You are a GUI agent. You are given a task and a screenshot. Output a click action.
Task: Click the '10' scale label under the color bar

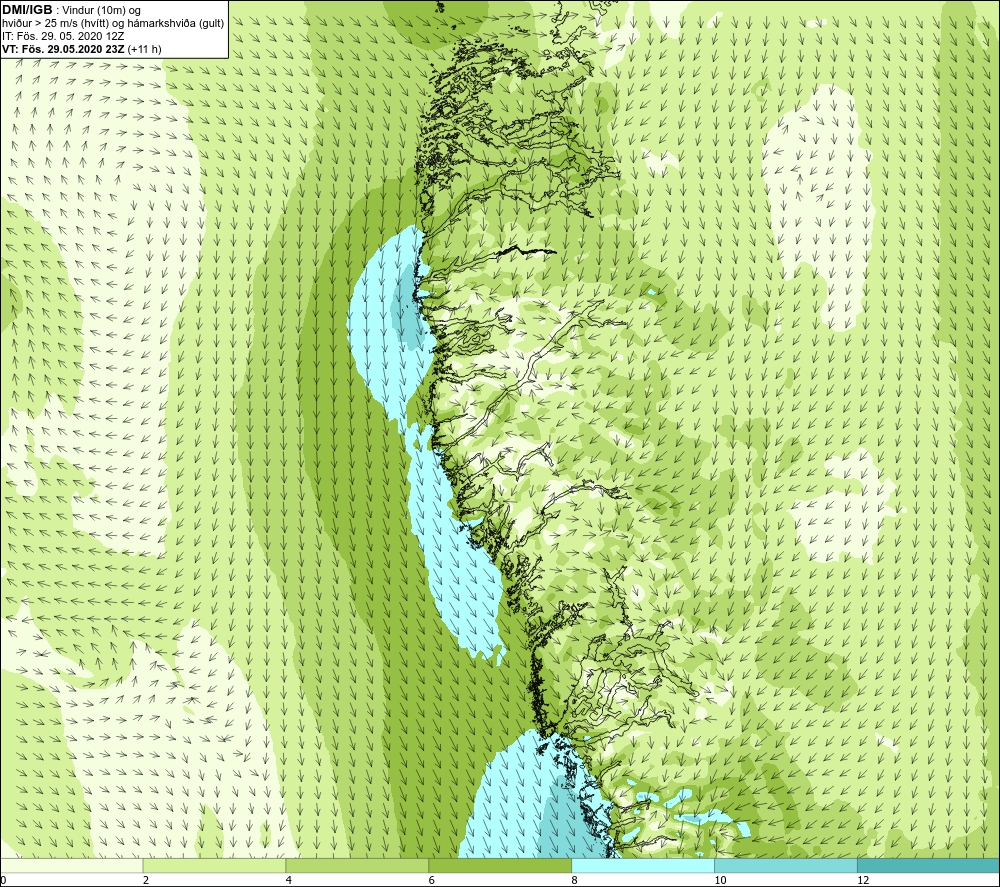[720, 880]
